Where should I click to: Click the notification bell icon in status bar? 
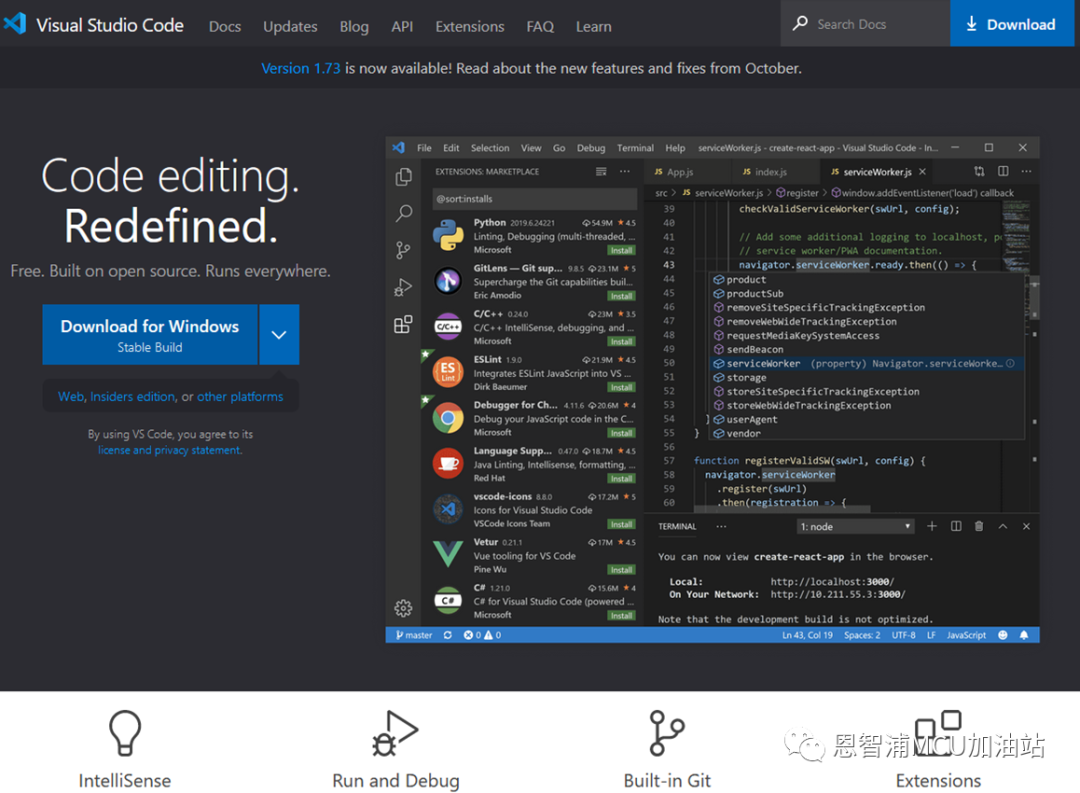1024,635
